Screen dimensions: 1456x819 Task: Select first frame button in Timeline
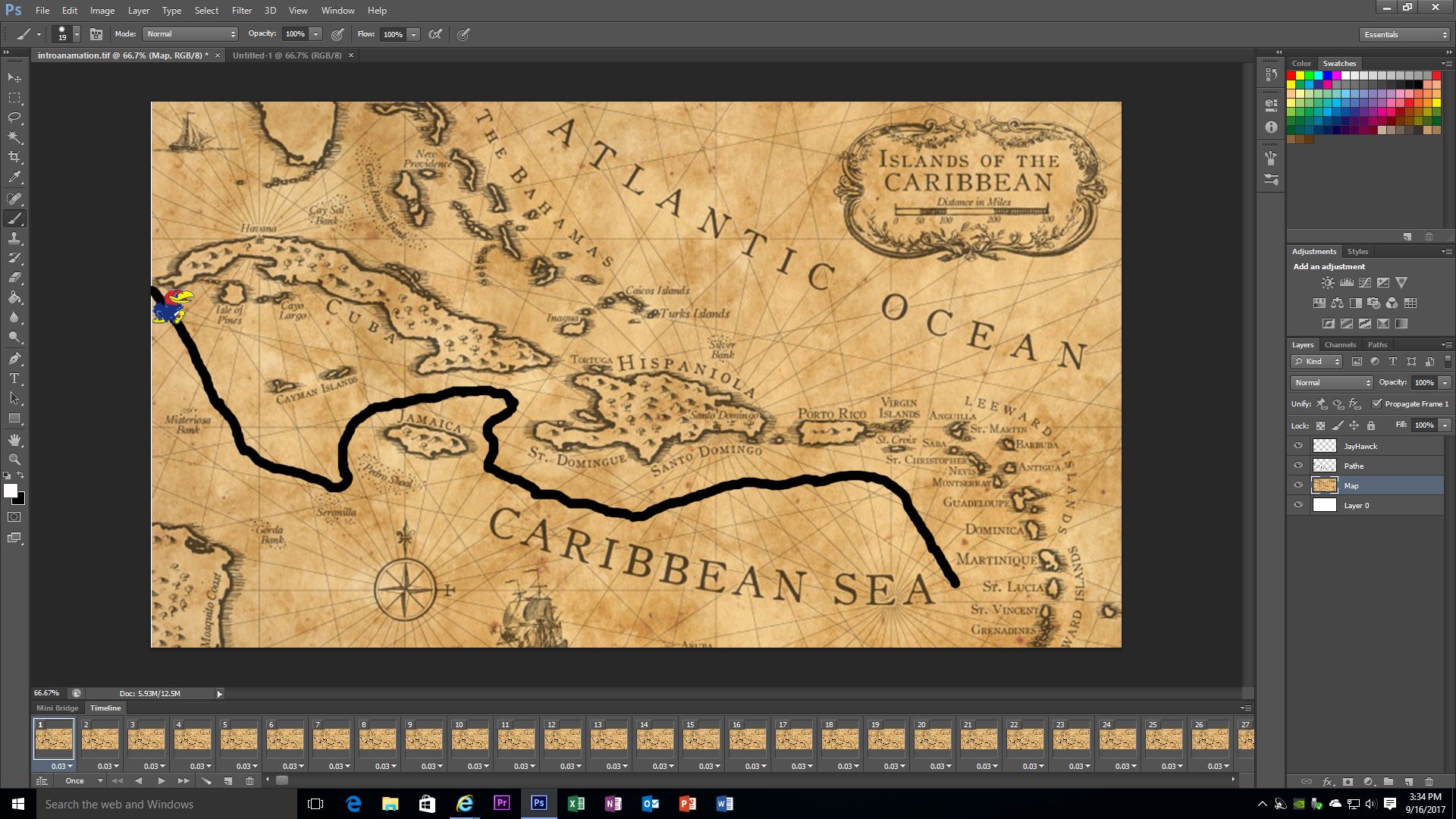tap(118, 780)
